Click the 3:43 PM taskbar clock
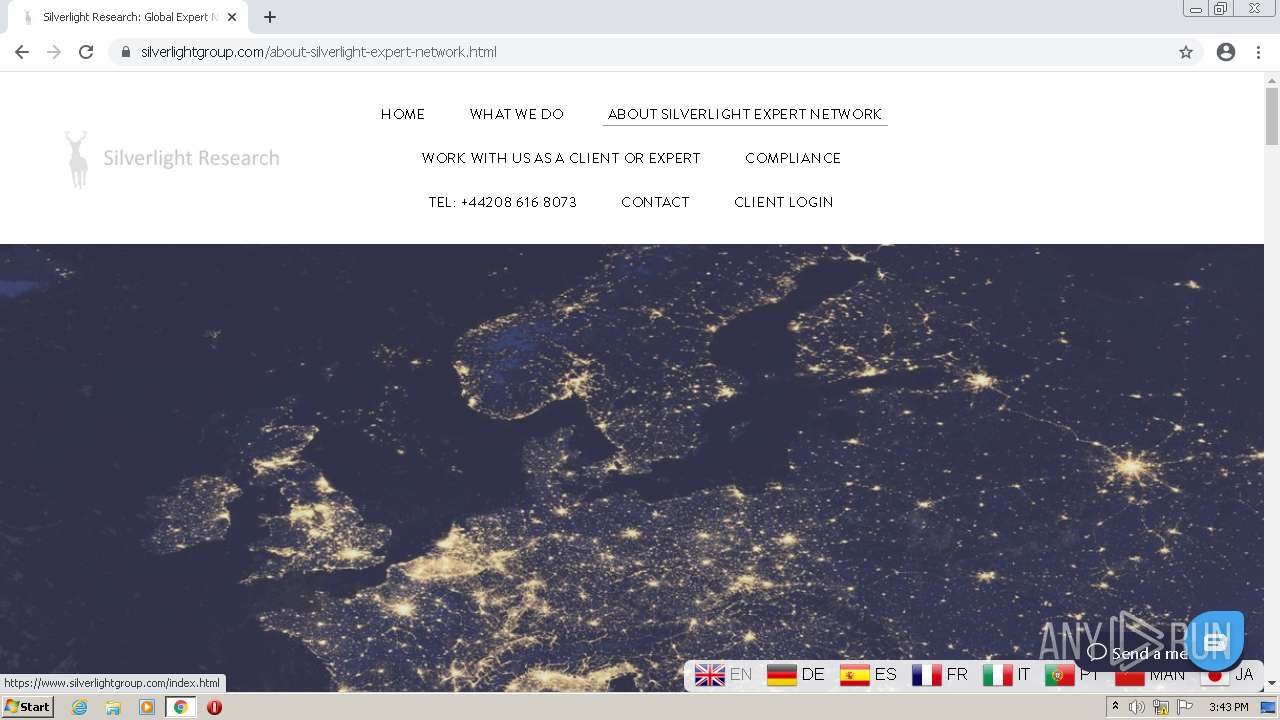This screenshot has width=1280, height=720. coord(1228,707)
